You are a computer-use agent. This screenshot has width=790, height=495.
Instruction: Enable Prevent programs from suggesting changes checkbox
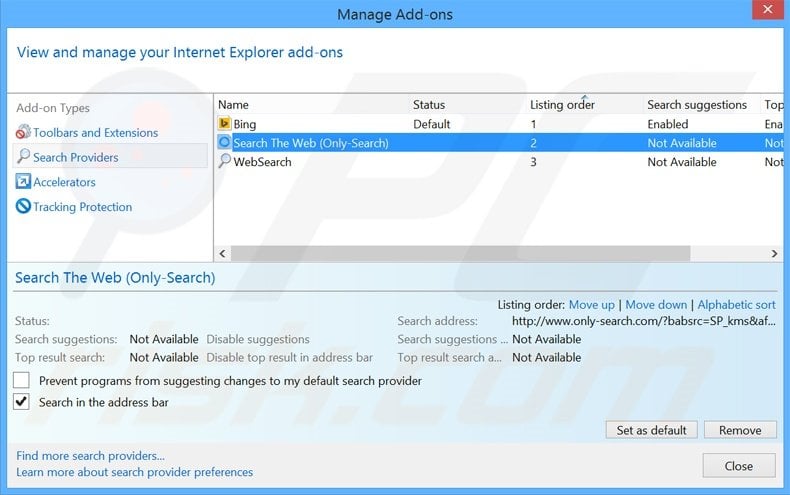coord(21,380)
